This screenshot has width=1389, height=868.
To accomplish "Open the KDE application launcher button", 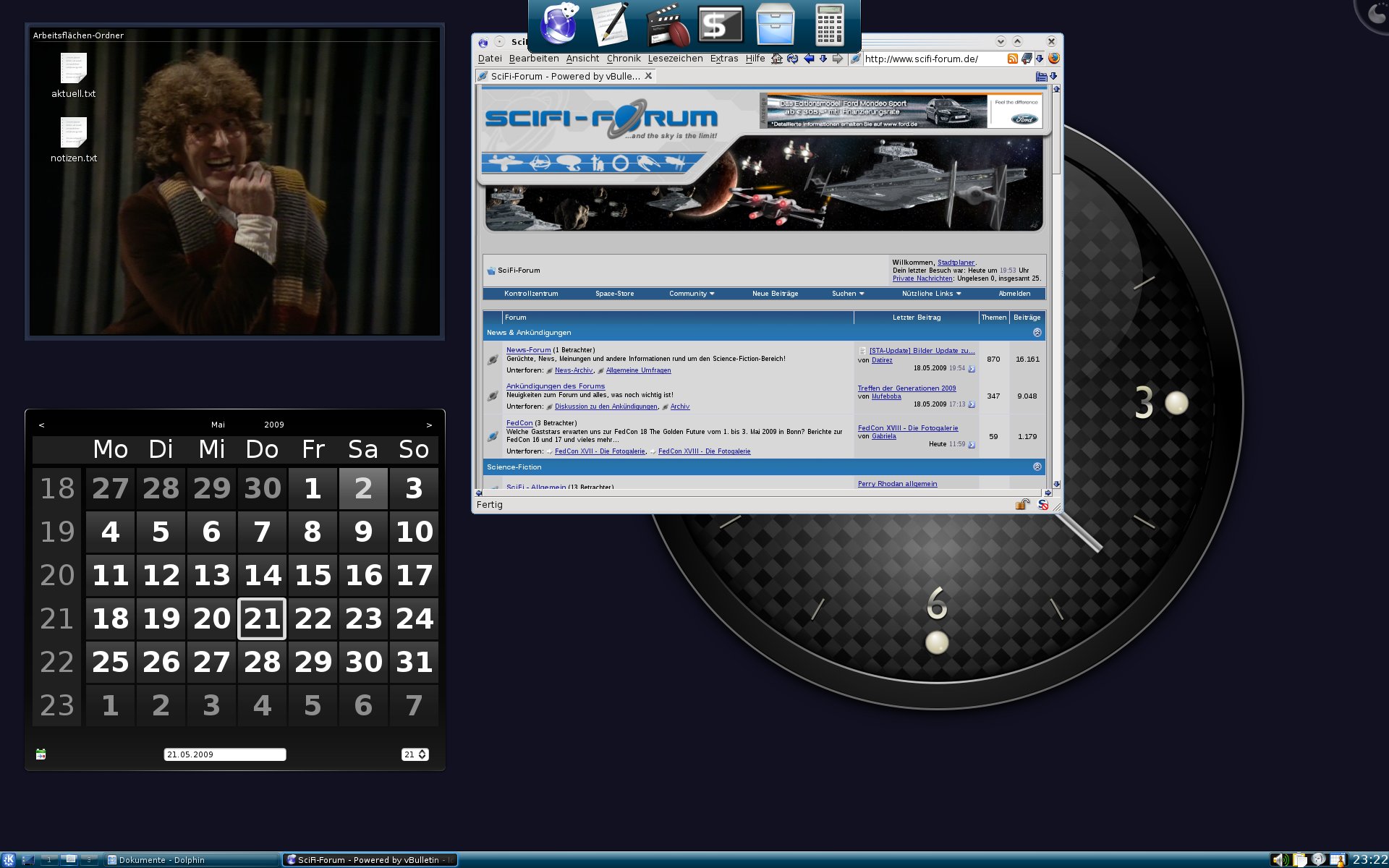I will point(9,859).
